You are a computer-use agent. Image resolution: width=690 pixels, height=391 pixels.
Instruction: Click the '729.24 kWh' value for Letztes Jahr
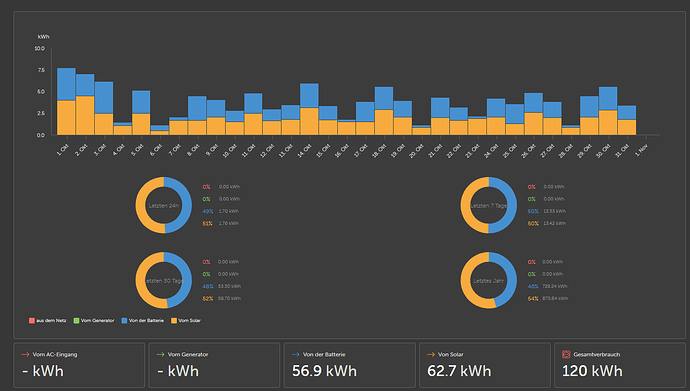coord(555,286)
